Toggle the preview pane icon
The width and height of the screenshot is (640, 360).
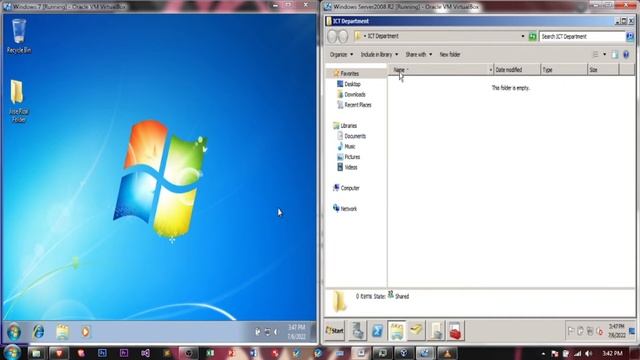click(615, 55)
